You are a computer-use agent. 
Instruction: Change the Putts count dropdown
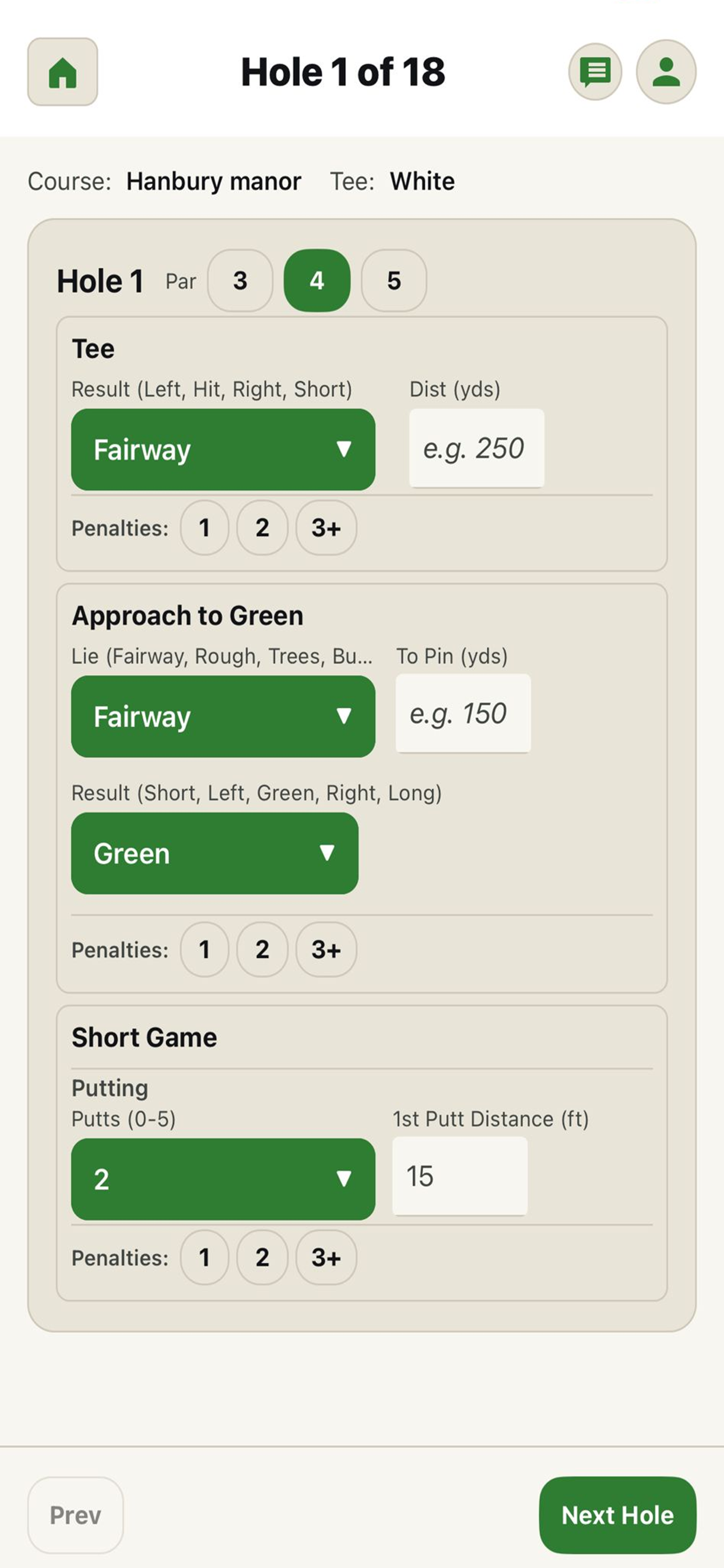click(223, 1179)
